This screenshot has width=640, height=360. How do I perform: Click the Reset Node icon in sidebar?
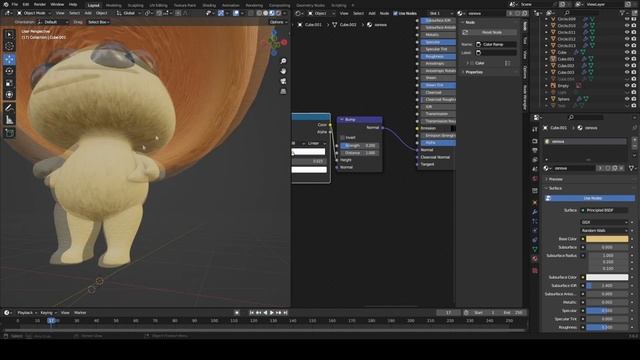(465, 32)
